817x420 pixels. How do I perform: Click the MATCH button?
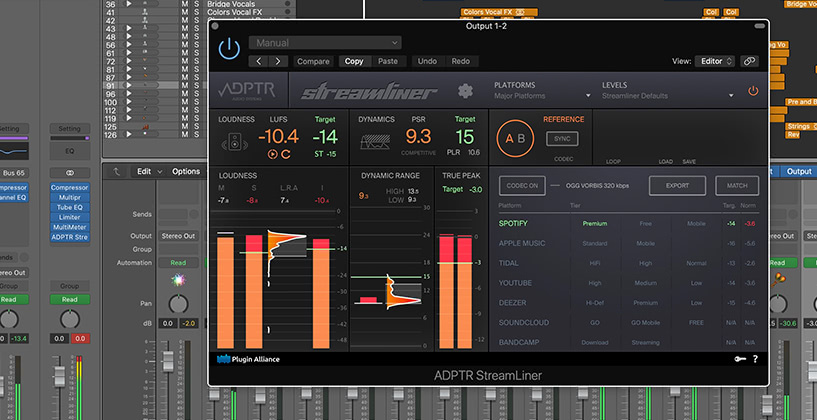click(737, 186)
